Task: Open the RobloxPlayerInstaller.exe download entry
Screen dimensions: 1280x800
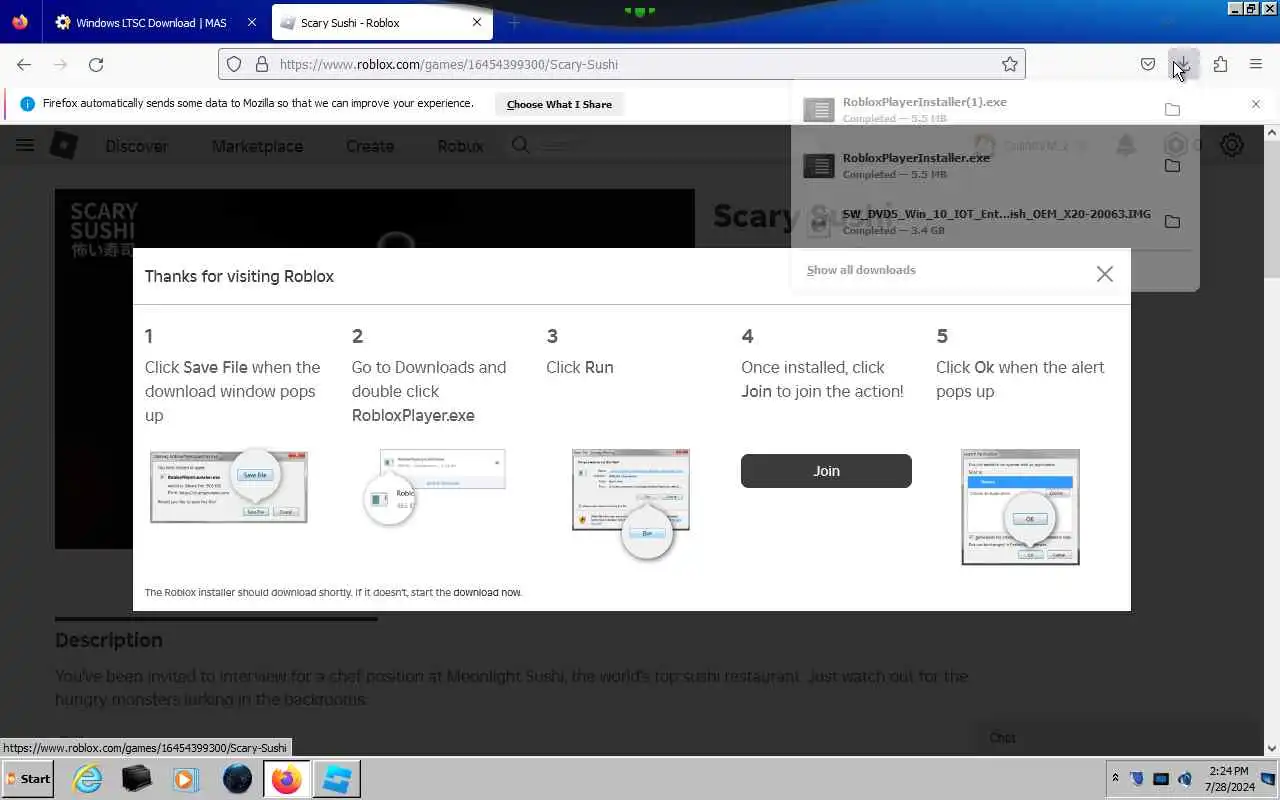Action: pyautogui.click(x=980, y=165)
